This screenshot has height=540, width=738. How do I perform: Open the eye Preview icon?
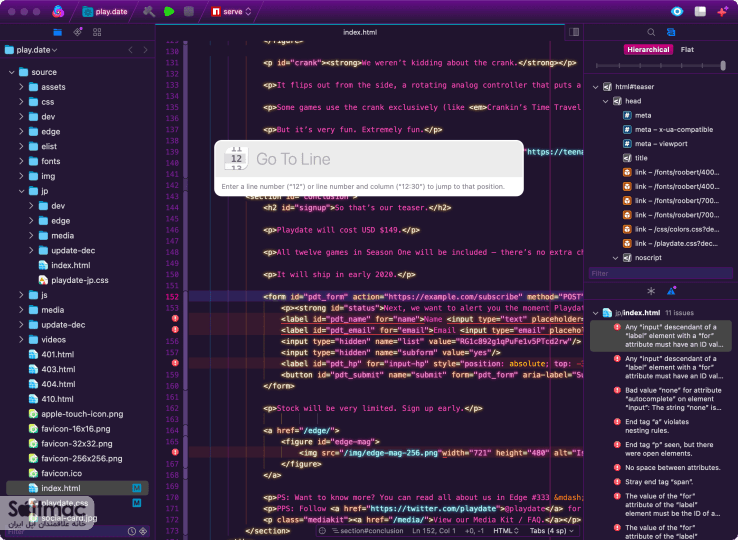[677, 11]
